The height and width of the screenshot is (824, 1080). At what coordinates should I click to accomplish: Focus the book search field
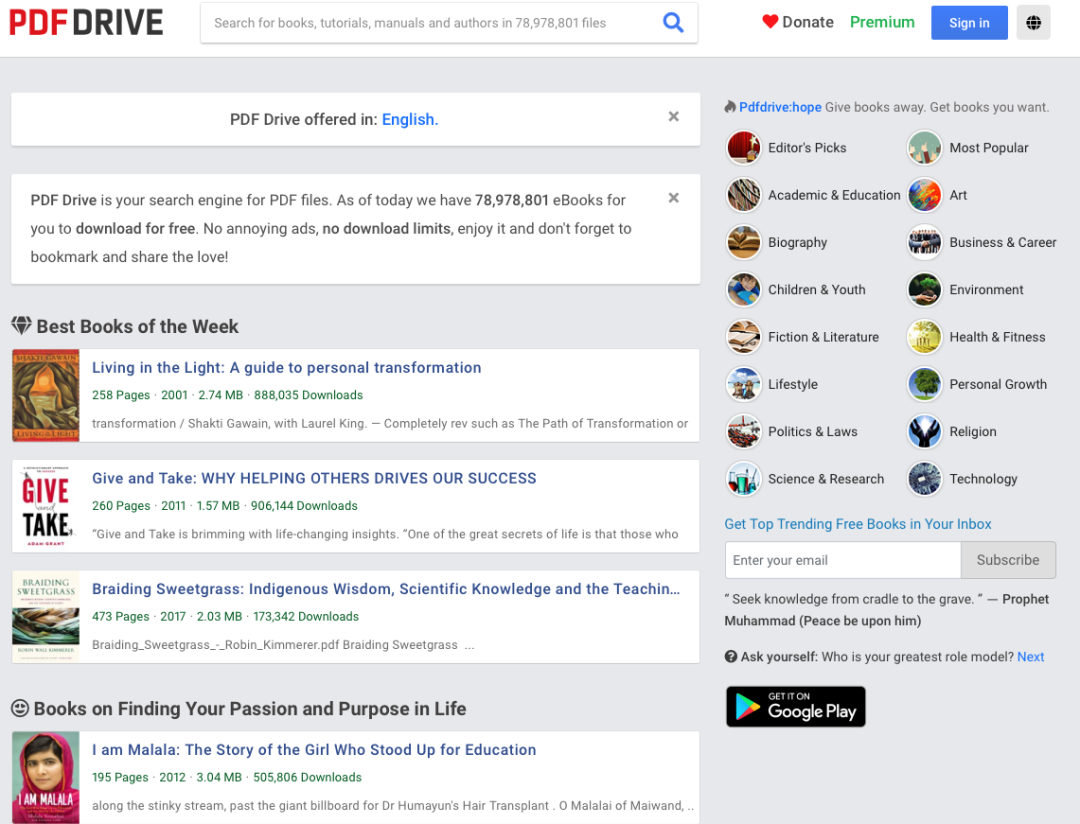click(430, 23)
